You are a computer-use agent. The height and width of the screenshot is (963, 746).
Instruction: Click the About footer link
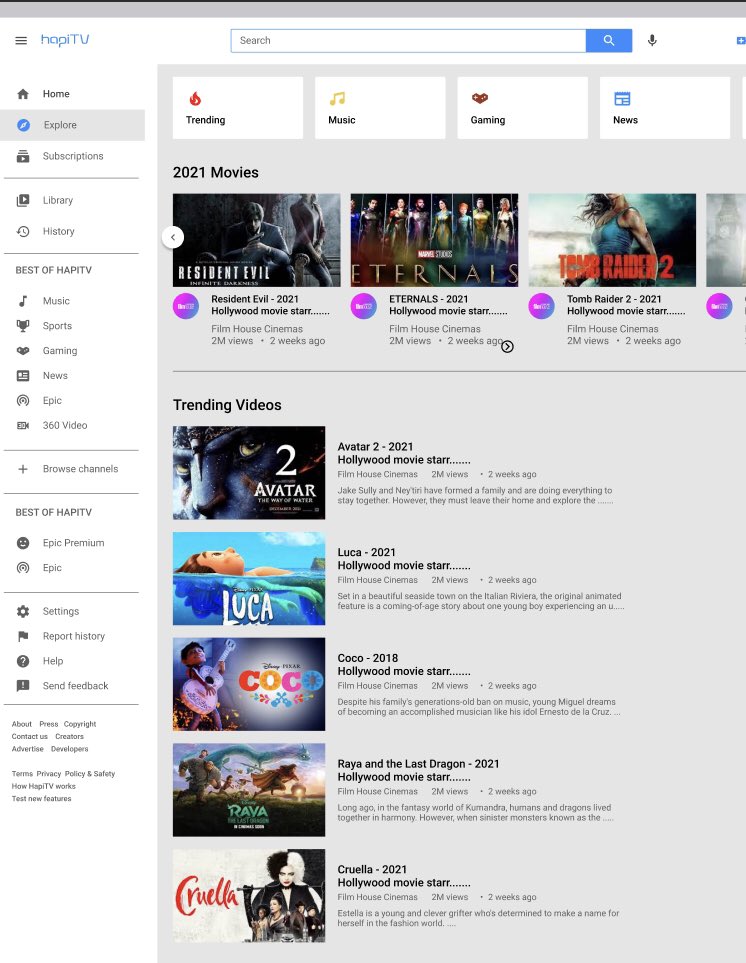coord(21,724)
